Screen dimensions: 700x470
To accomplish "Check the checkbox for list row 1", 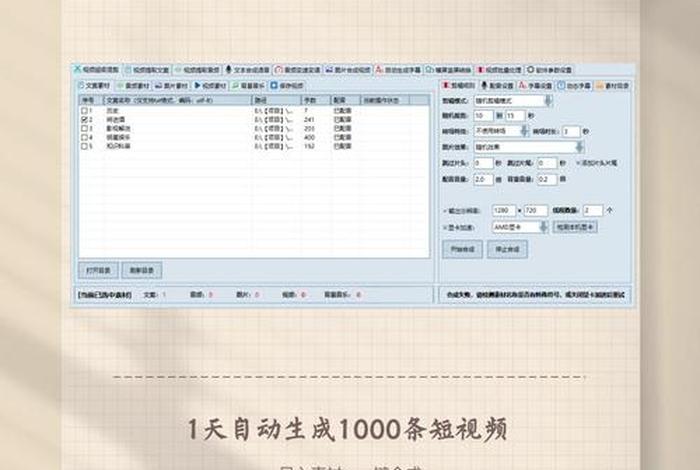I will click(x=84, y=110).
